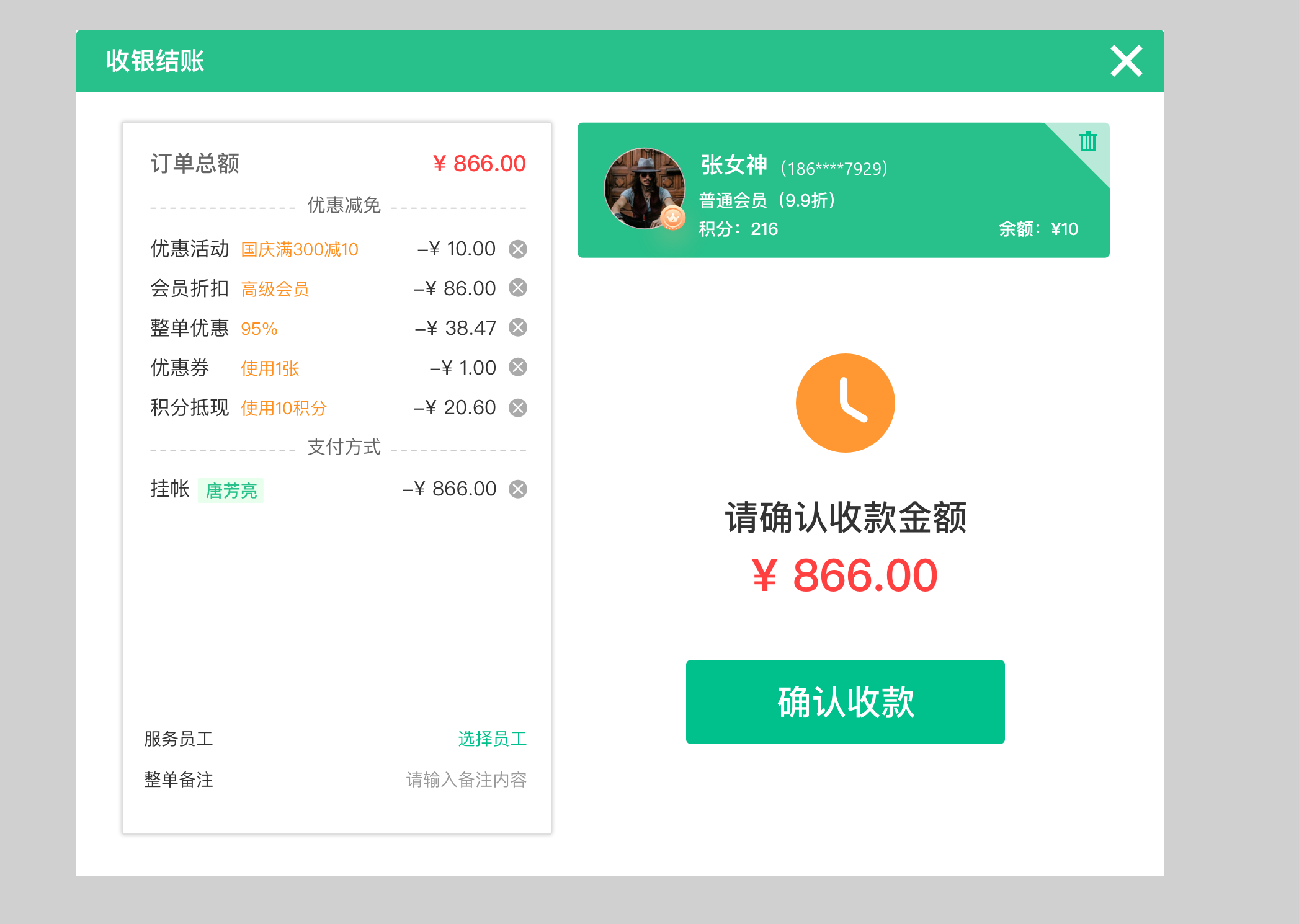Viewport: 1299px width, 924px height.
Task: Click the order total amount ¥866.00
Action: pyautogui.click(x=479, y=163)
